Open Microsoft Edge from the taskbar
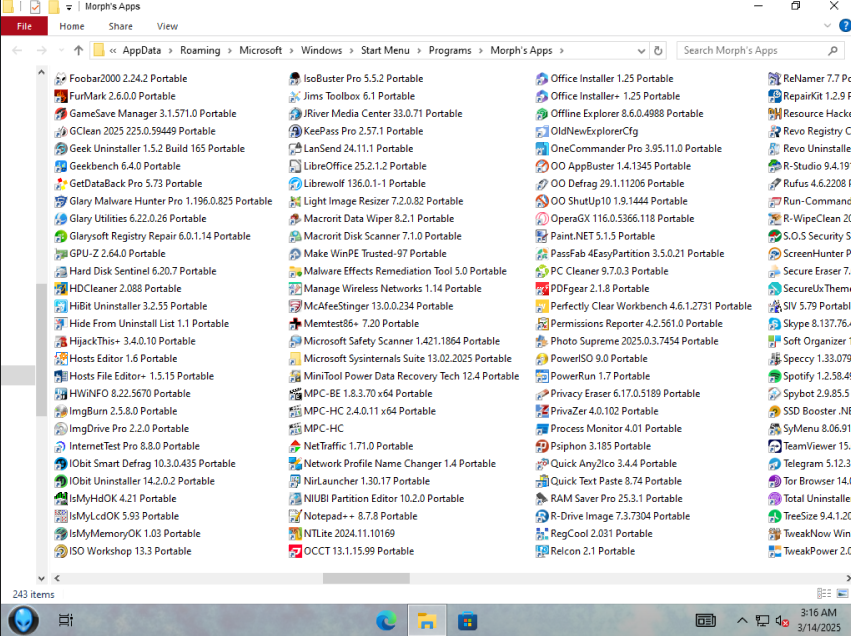The height and width of the screenshot is (636, 851). point(386,620)
